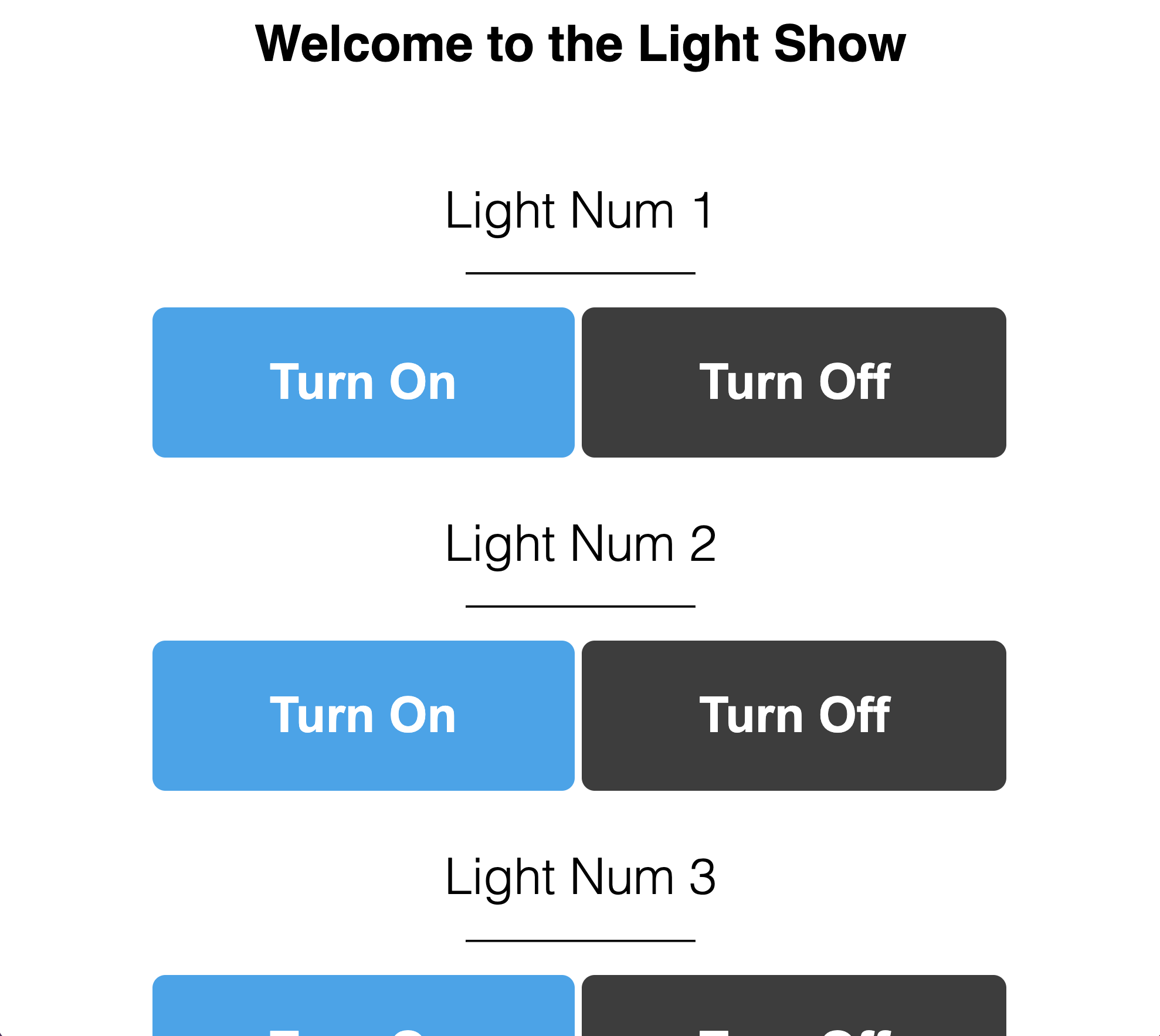This screenshot has height=1036, width=1160.
Task: Click the divider under Light Num 1
Action: 580,273
